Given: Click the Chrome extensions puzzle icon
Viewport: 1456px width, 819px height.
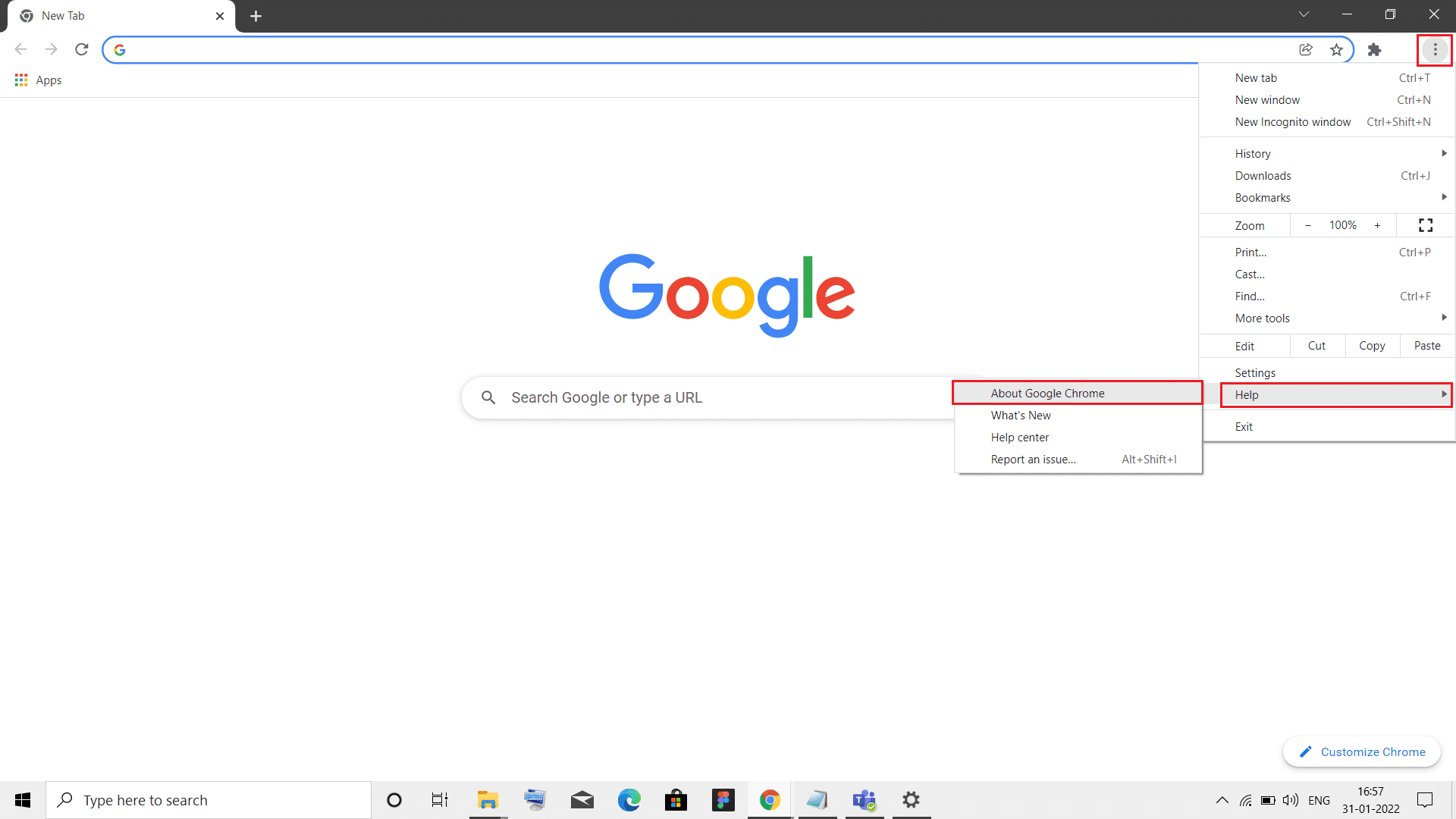Looking at the screenshot, I should pos(1374,49).
